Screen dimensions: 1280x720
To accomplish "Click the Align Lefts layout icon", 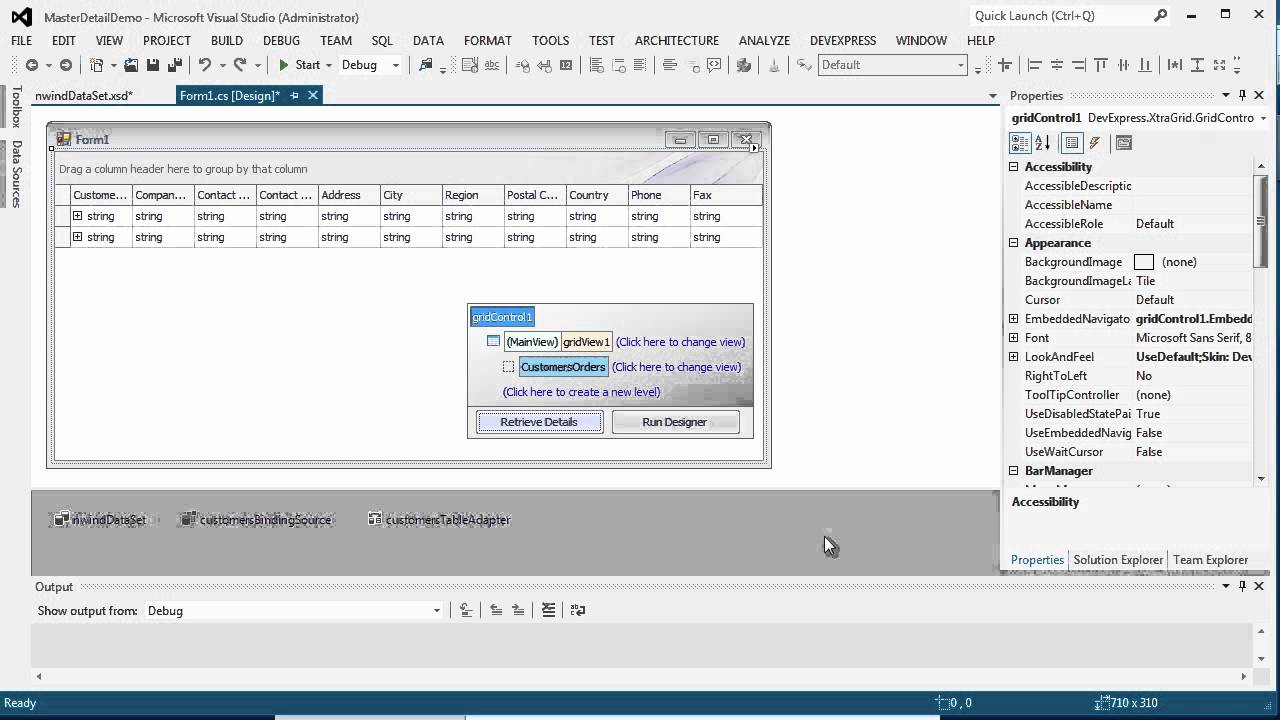I will click(x=1034, y=65).
